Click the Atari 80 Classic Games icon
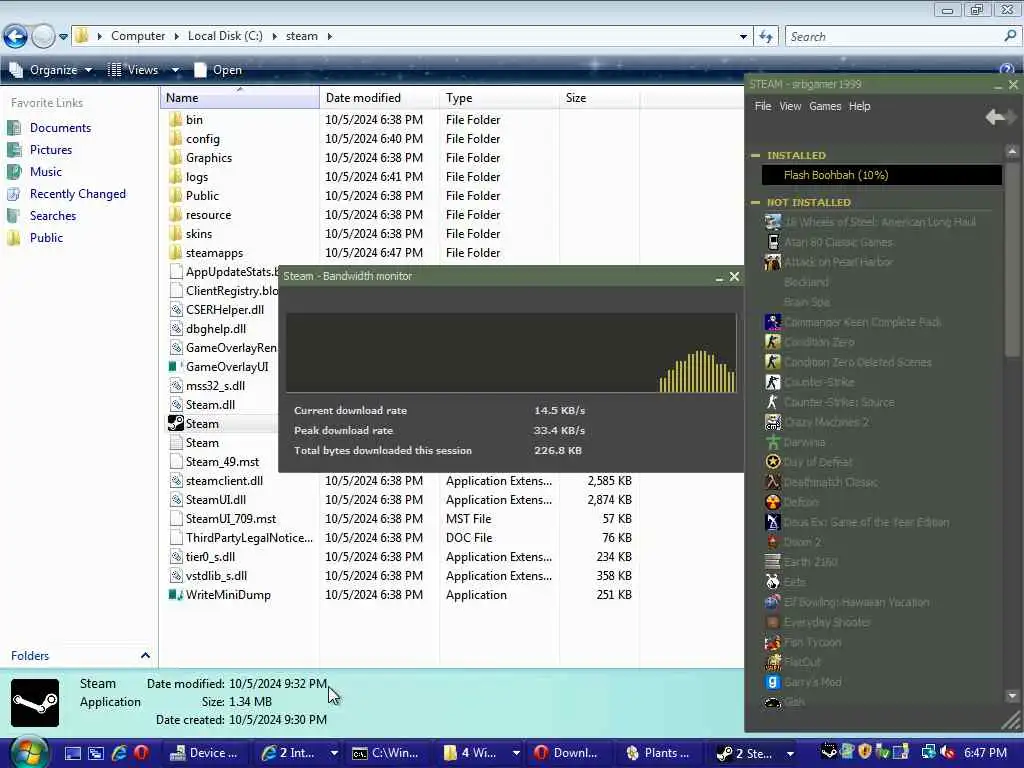This screenshot has width=1024, height=768. point(773,242)
